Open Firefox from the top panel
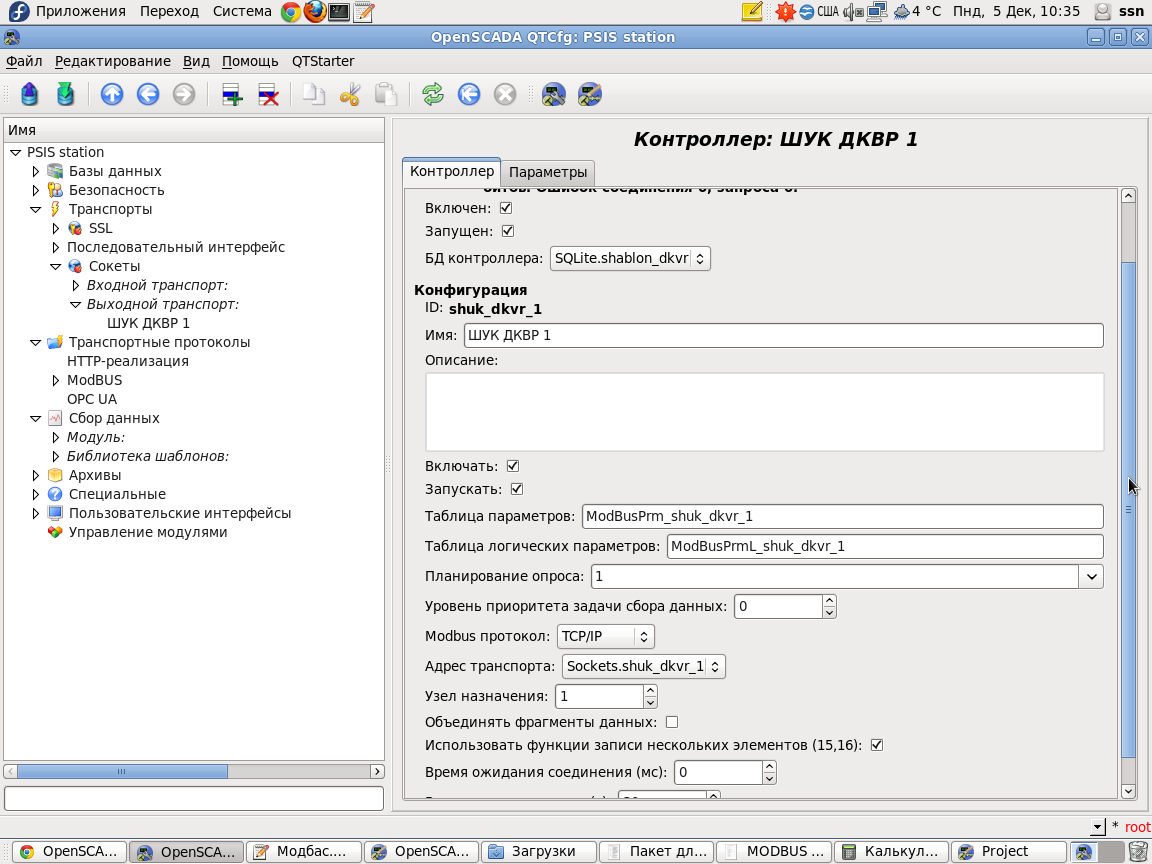 click(315, 12)
